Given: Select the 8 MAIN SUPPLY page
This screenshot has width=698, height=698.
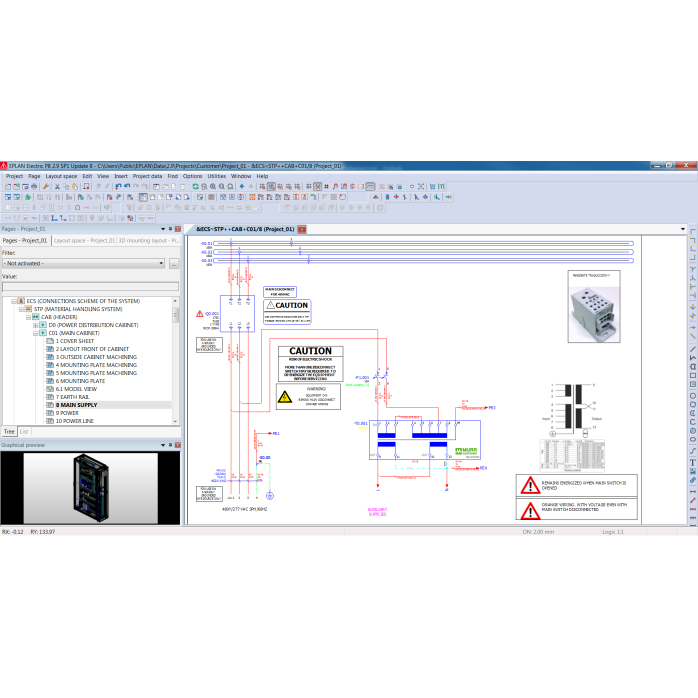Looking at the screenshot, I should 76,405.
